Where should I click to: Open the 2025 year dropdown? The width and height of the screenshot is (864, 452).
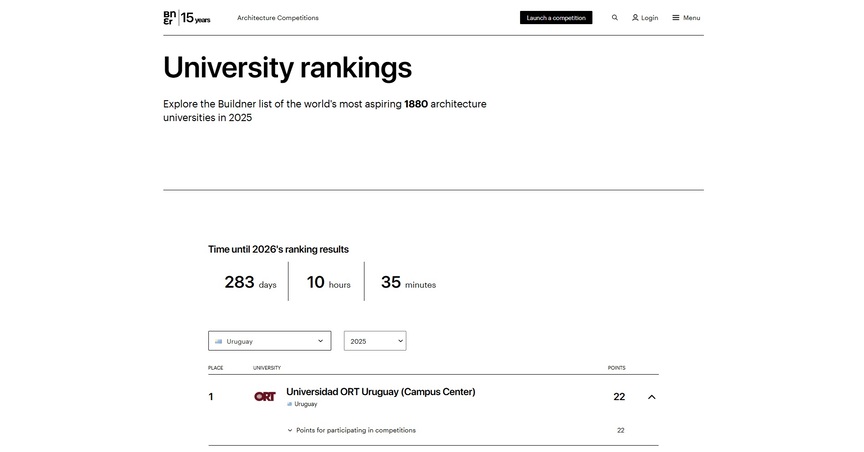point(375,341)
